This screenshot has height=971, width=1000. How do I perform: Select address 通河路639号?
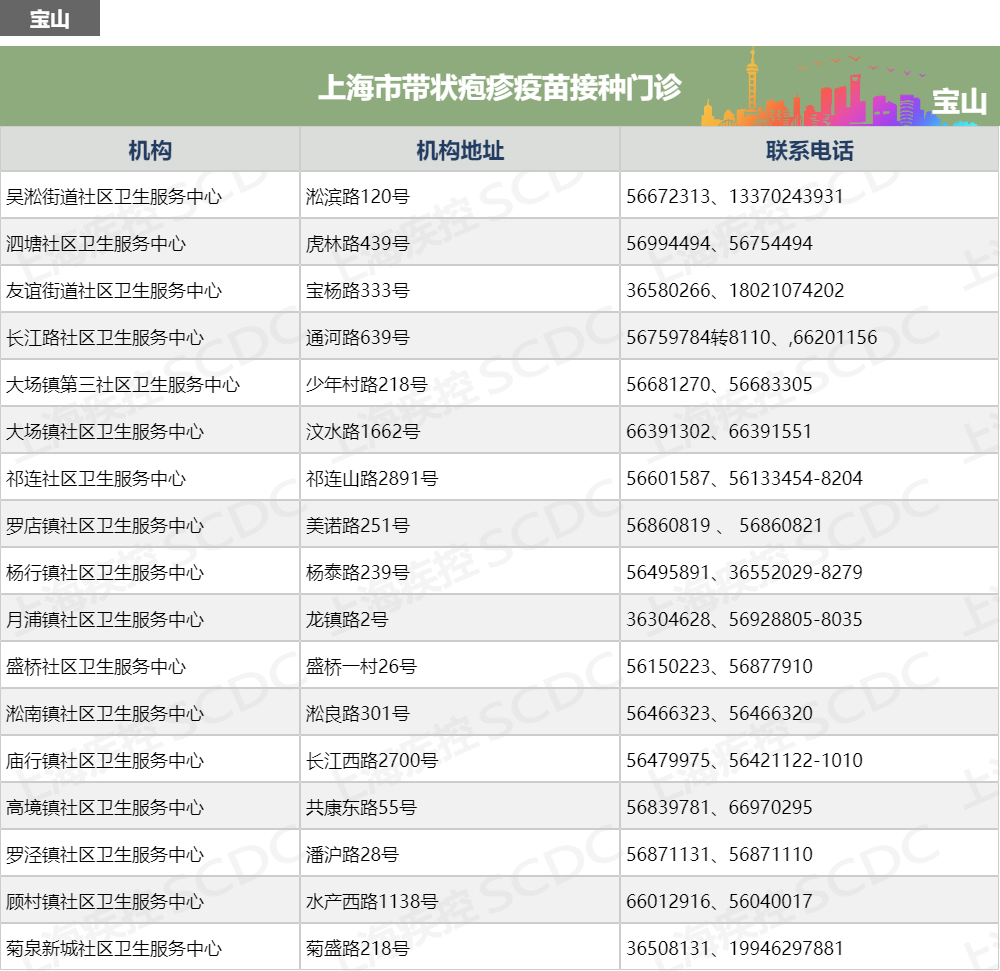coord(357,337)
